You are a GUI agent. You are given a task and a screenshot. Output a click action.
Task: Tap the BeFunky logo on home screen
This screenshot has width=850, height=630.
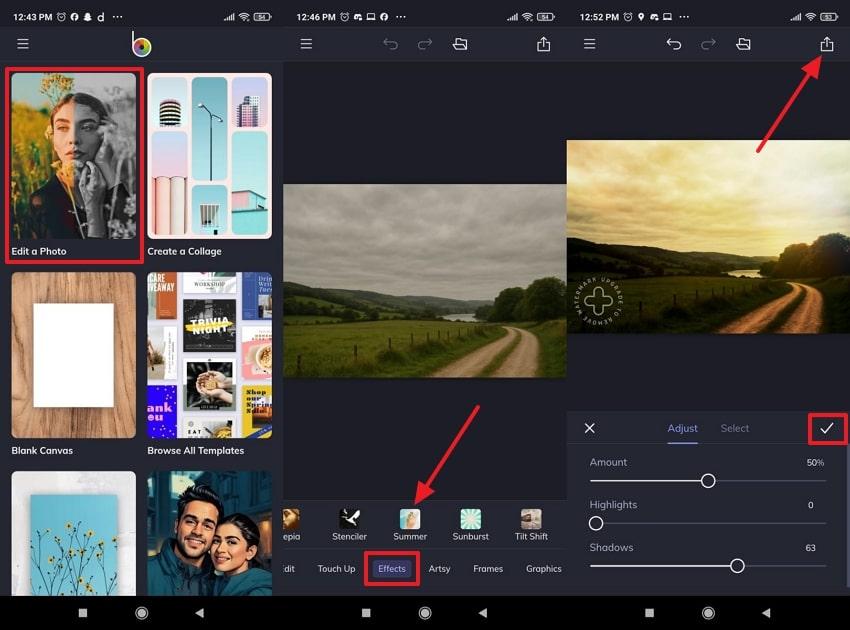click(x=141, y=44)
